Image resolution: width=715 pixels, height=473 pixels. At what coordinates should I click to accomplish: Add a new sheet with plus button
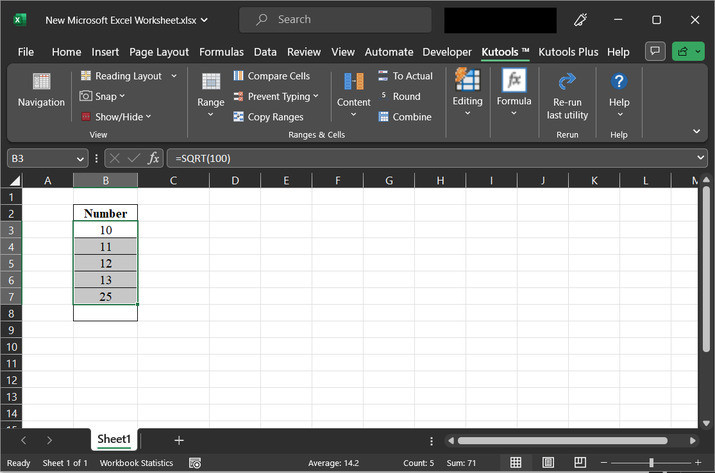click(179, 440)
